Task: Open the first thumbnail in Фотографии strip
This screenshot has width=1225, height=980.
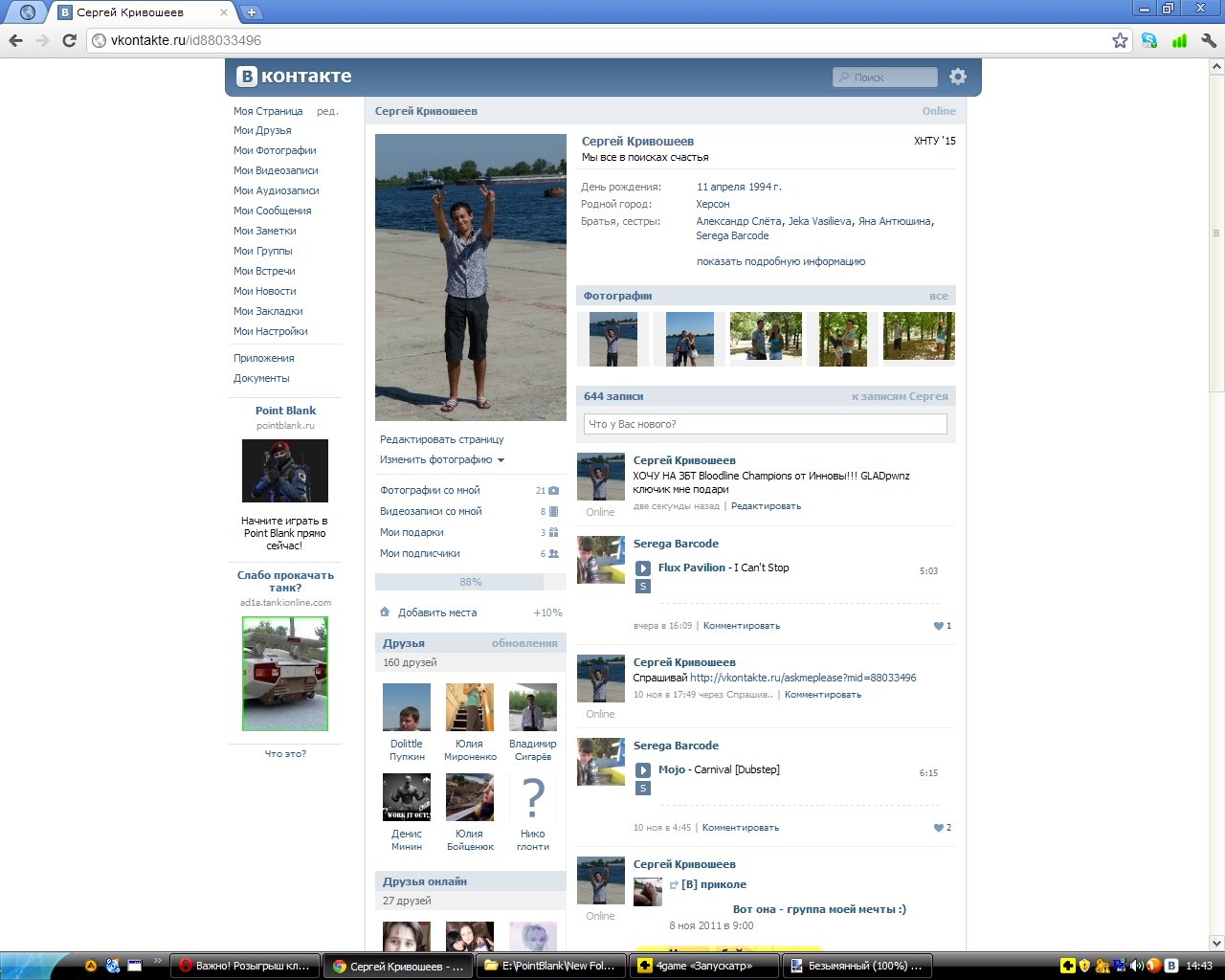Action: click(x=613, y=339)
